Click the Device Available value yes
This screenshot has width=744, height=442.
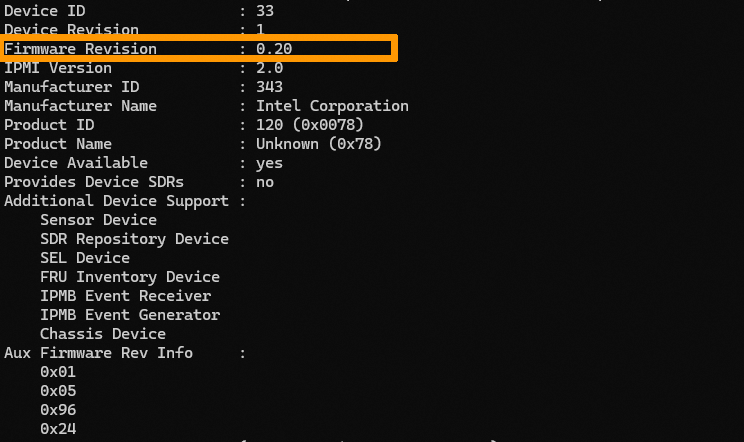269,163
